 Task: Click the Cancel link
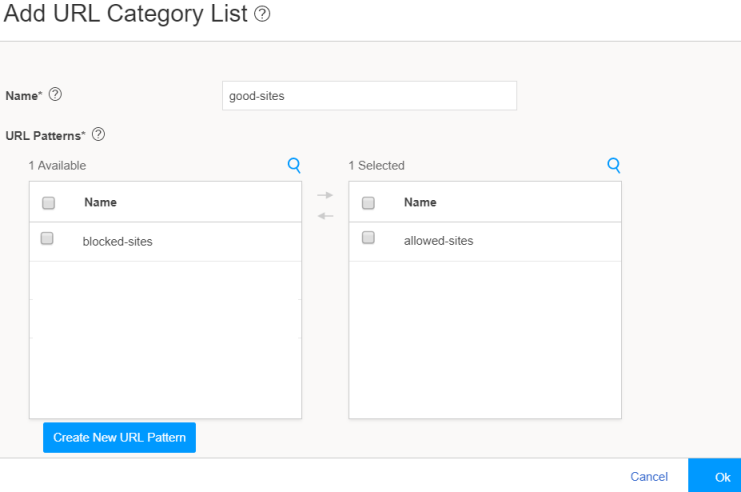coord(649,477)
